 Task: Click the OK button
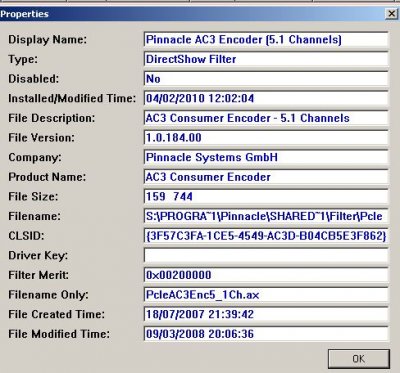click(x=359, y=359)
